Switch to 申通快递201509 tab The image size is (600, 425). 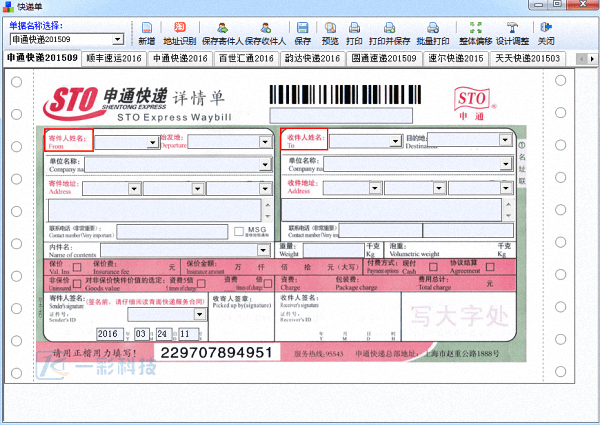click(42, 58)
